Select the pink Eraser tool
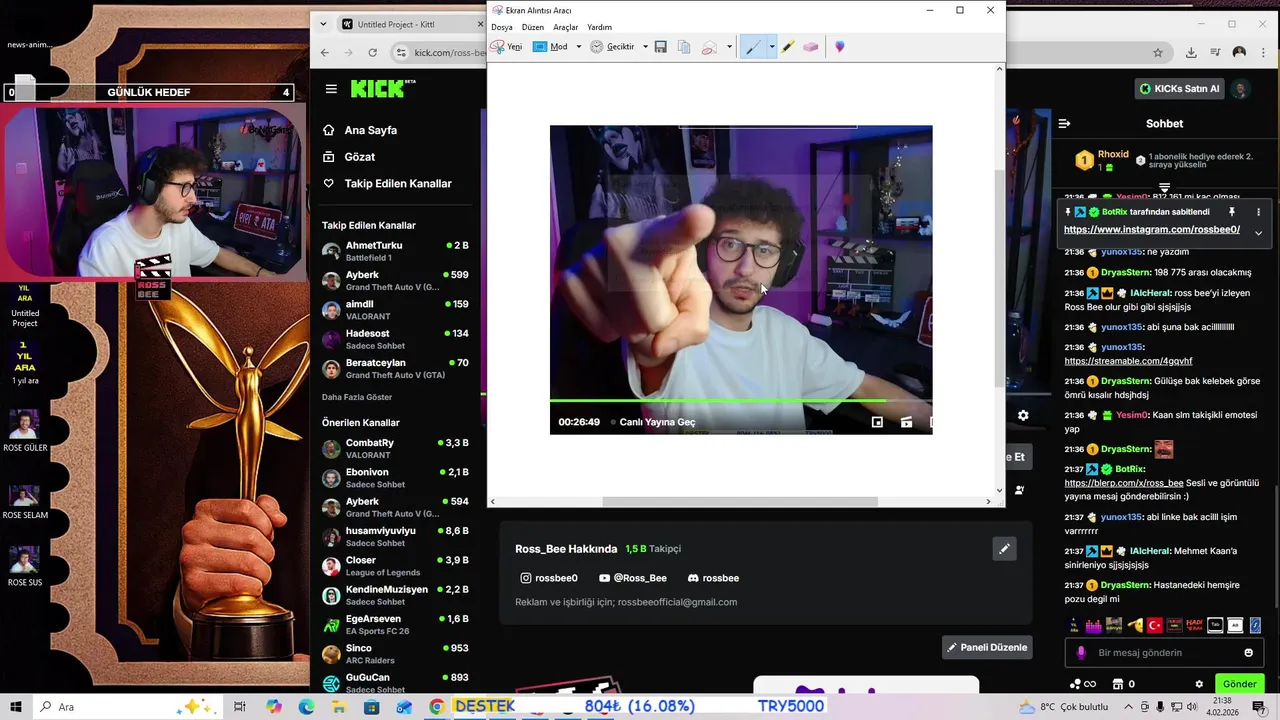 [x=811, y=47]
